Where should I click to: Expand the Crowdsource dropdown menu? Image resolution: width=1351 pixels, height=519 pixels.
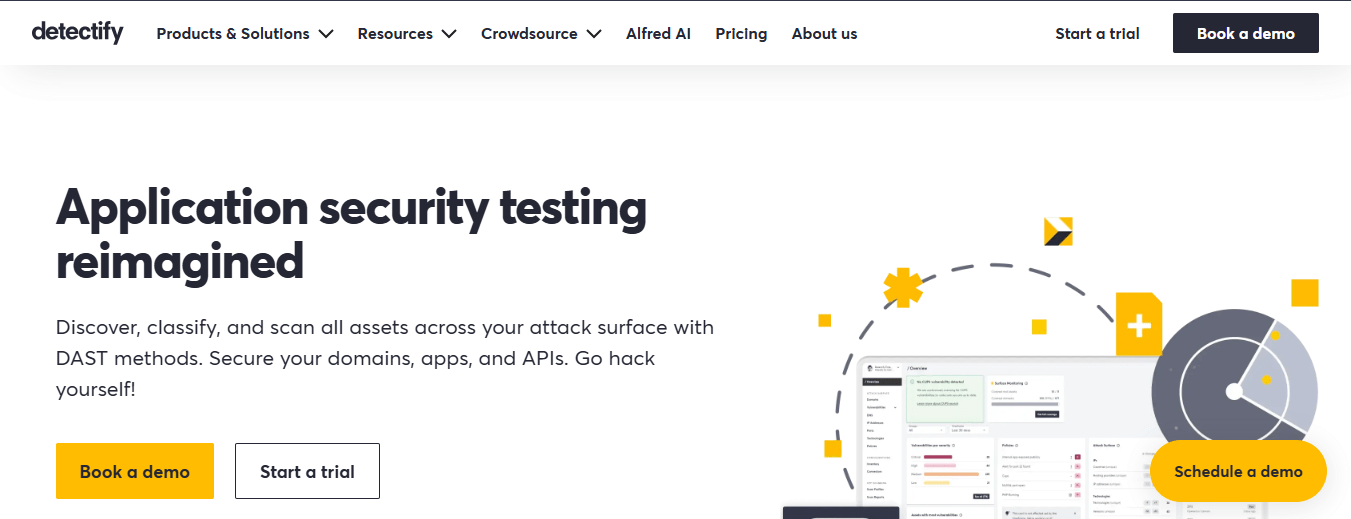tap(541, 34)
